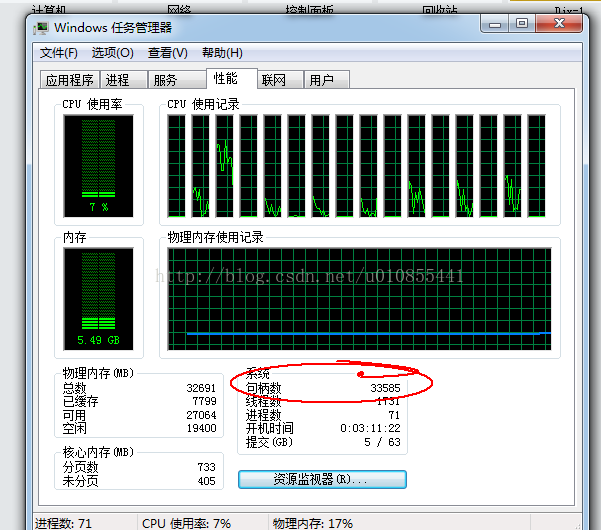Click the Task Manager title bar icon
Screen dimensions: 601x530
pos(41,28)
